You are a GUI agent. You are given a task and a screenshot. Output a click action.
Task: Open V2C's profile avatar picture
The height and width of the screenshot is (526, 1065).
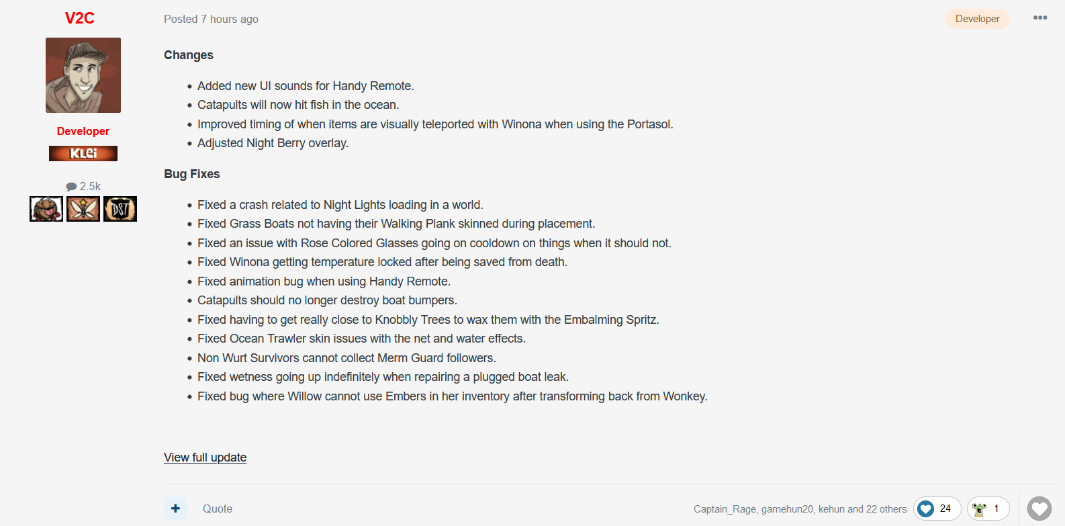tap(83, 75)
